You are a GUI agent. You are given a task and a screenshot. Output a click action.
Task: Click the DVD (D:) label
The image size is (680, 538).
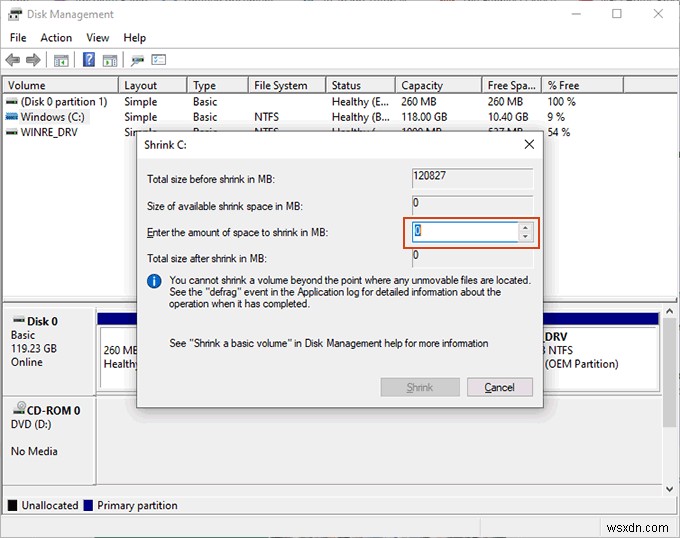click(x=31, y=424)
